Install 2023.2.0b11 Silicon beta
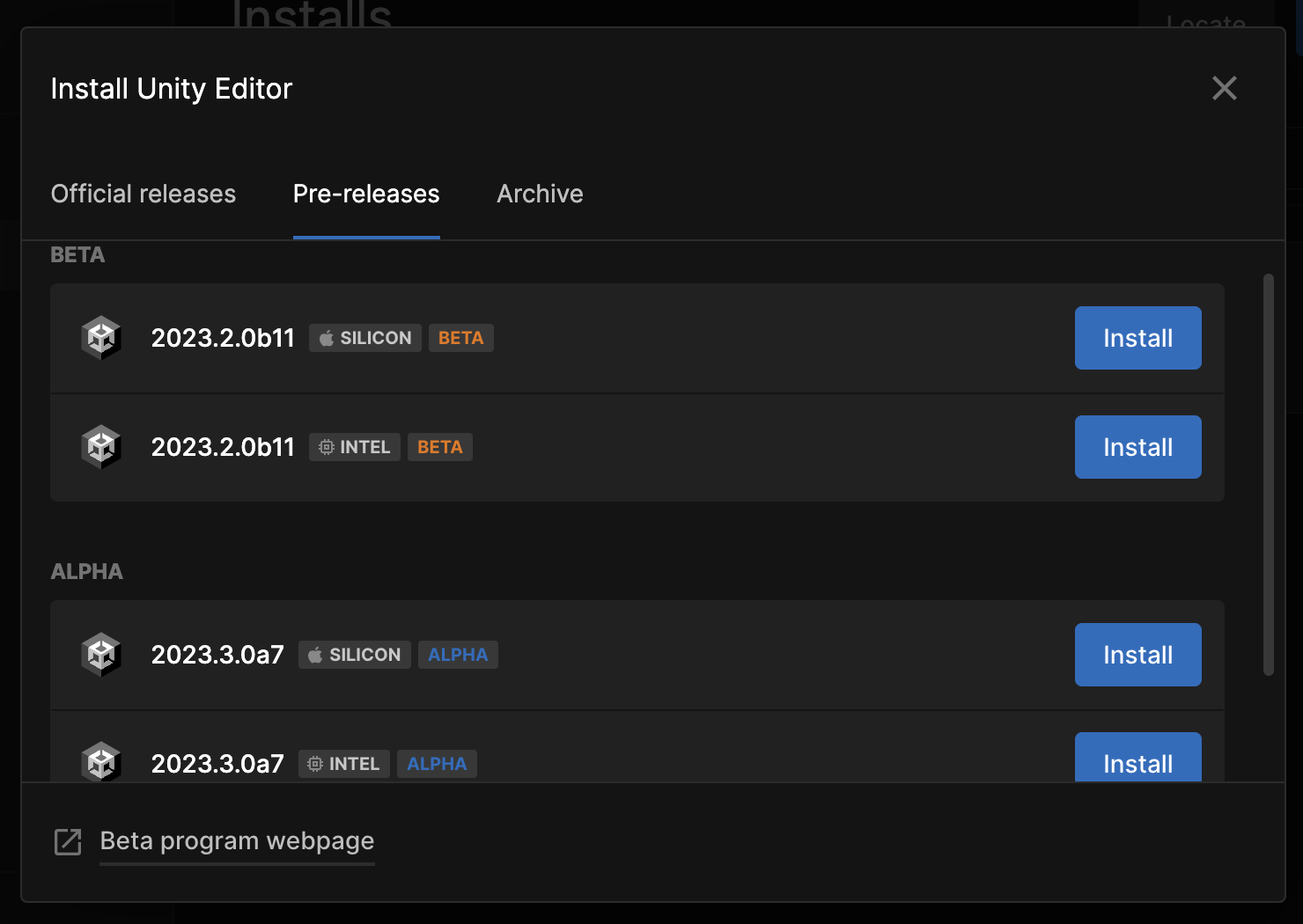The height and width of the screenshot is (924, 1303). coord(1138,338)
